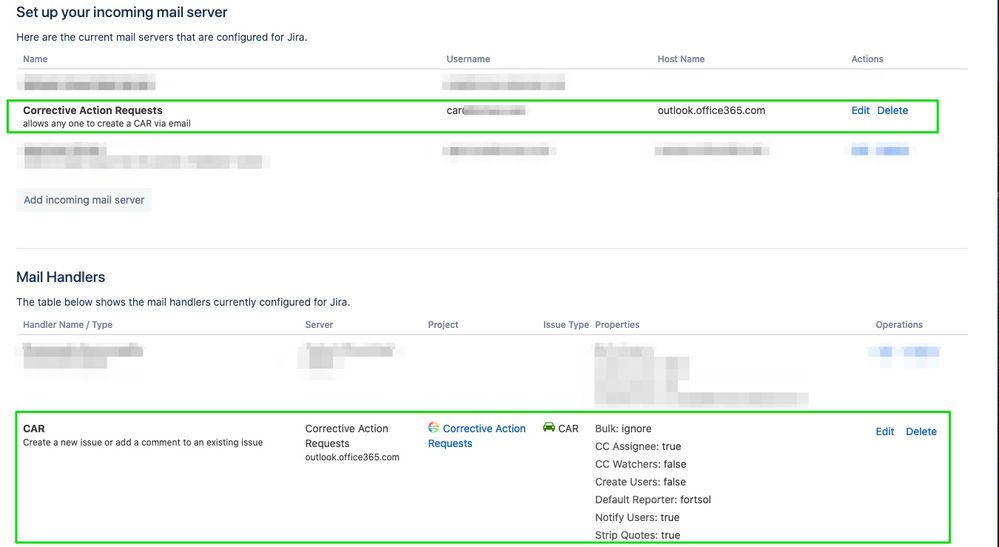The height and width of the screenshot is (547, 999).
Task: Click 'Notify Users: true' property
Action: (637, 518)
